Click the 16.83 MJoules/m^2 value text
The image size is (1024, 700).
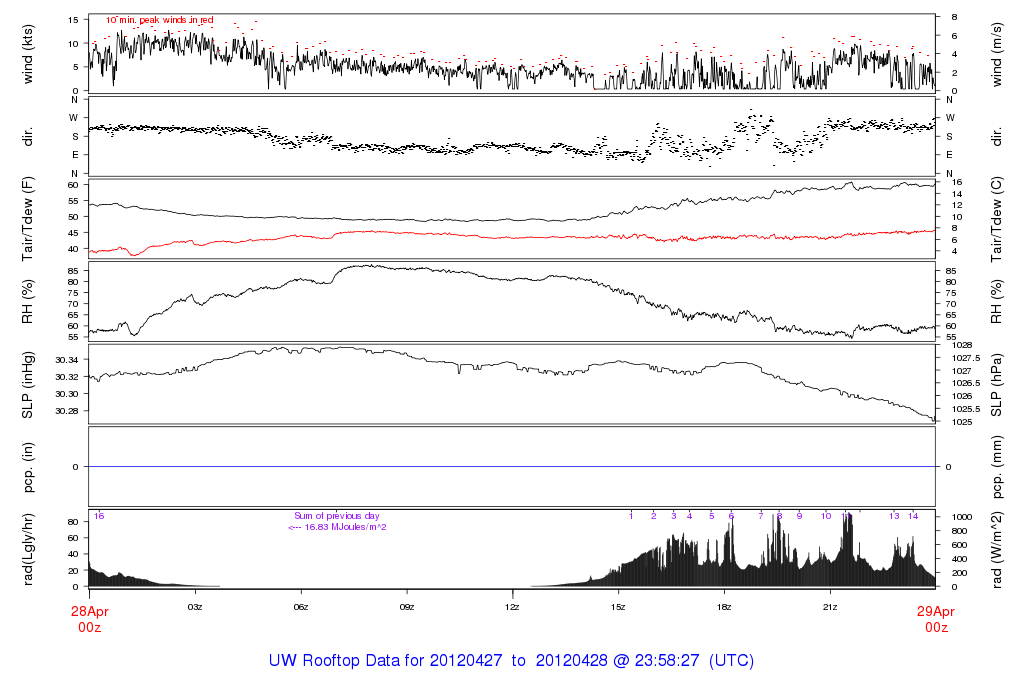point(337,527)
